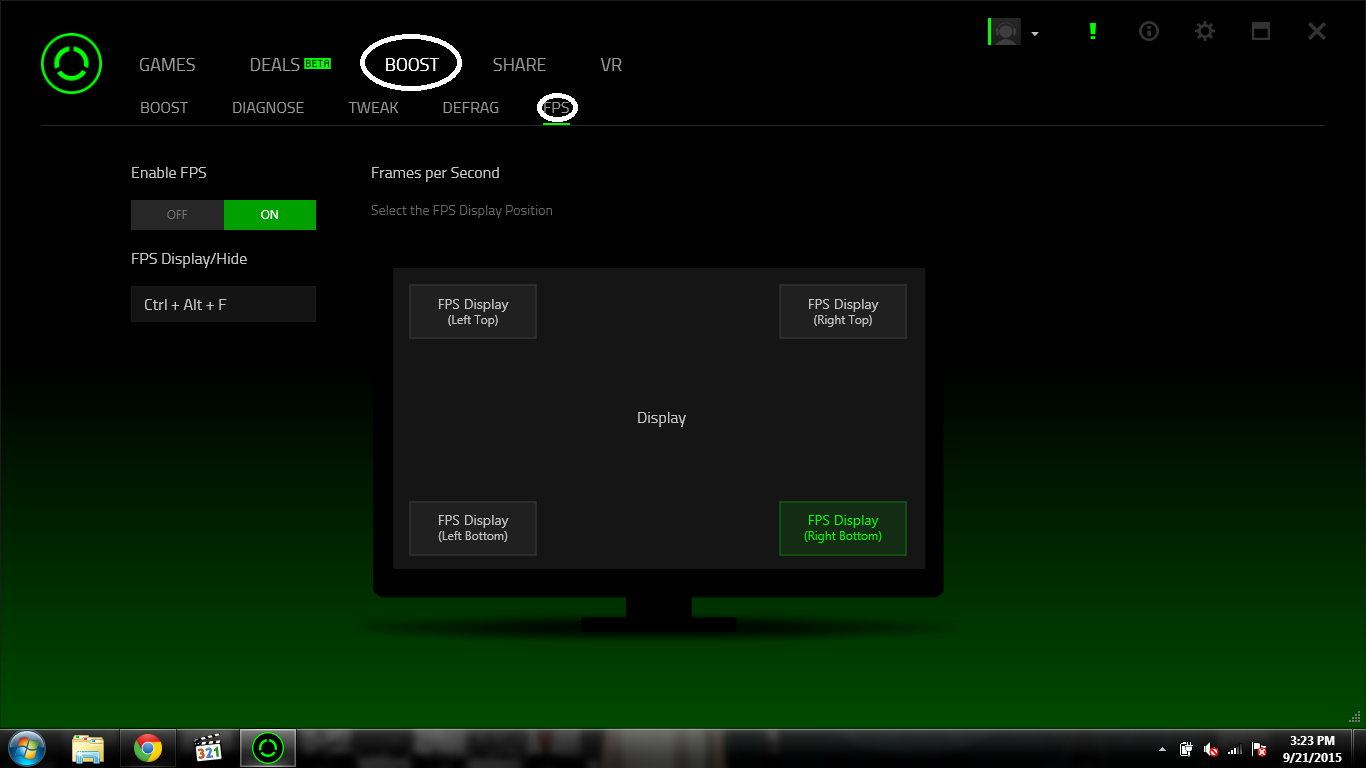This screenshot has height=768, width=1366.
Task: Choose FPS Display Left Bottom position
Action: click(472, 528)
